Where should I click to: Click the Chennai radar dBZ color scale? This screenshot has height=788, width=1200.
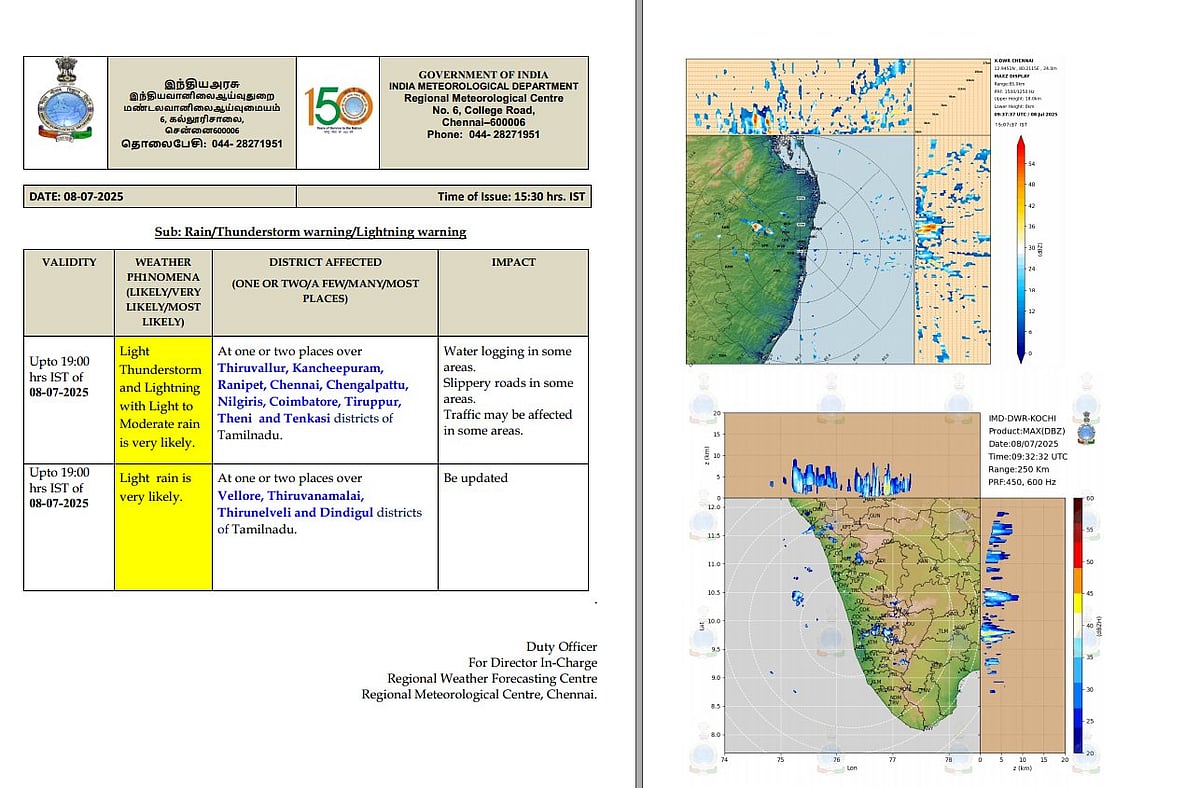coord(1019,247)
